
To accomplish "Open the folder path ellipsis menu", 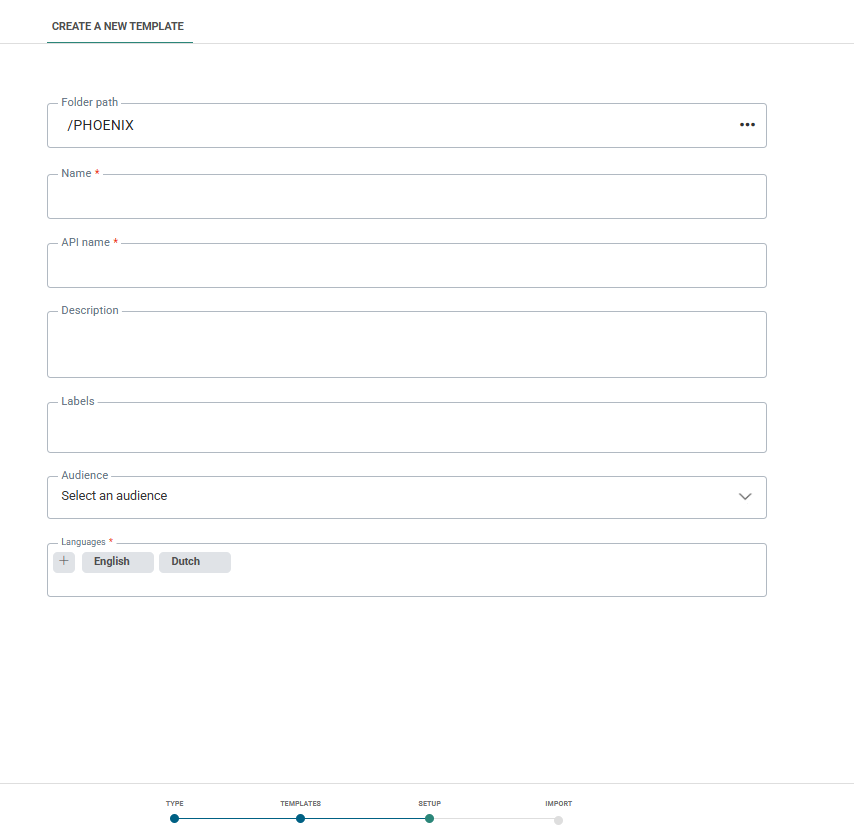I will (x=747, y=125).
